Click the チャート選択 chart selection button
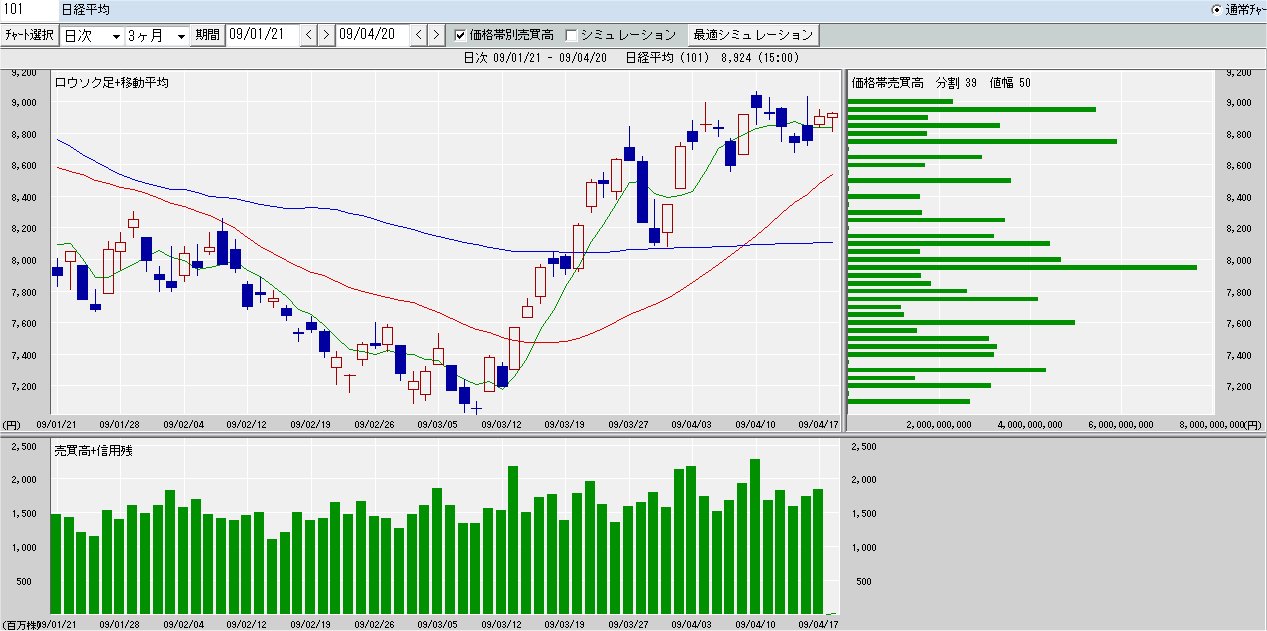This screenshot has width=1267, height=631. pos(29,35)
